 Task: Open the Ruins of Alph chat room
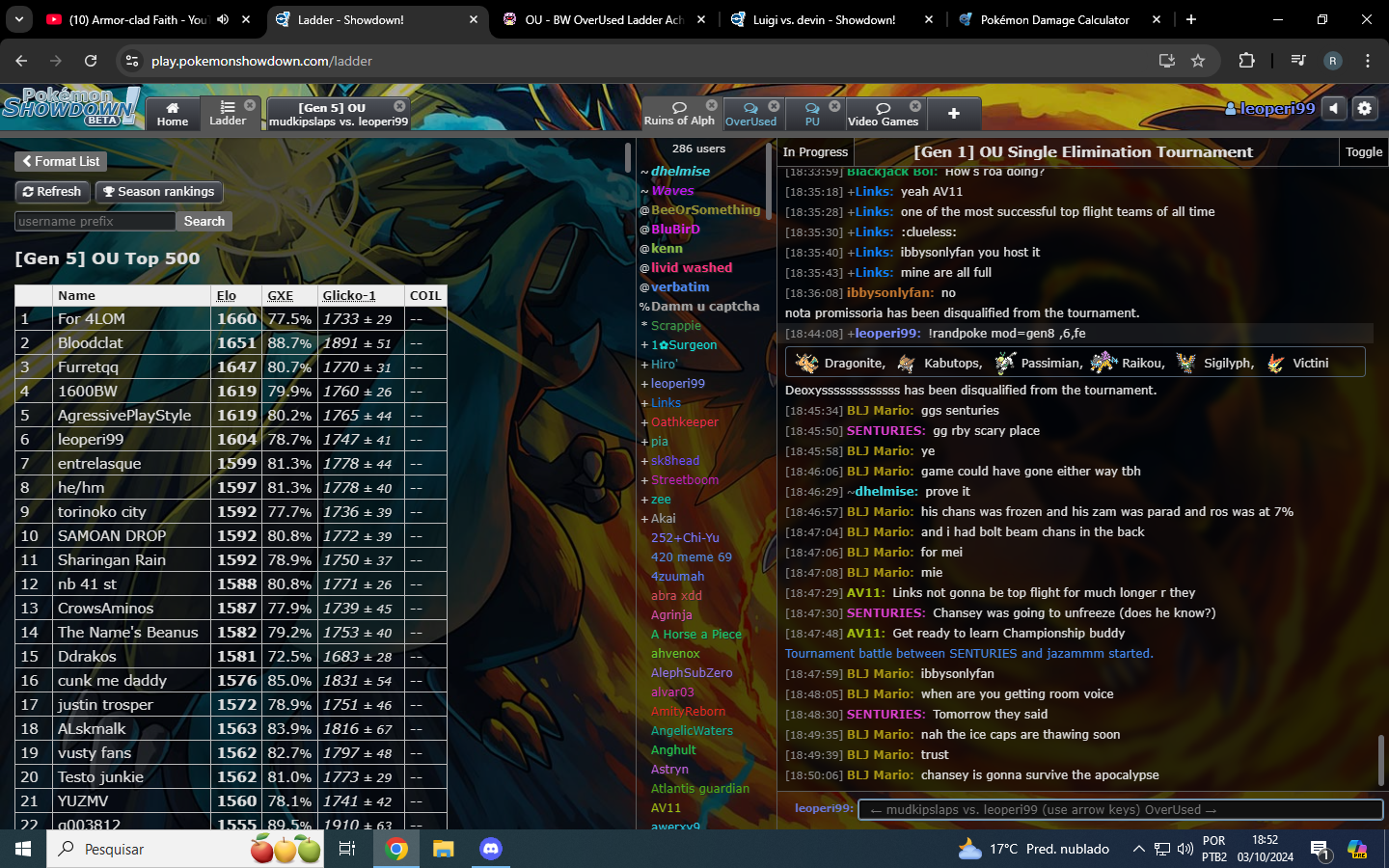679,113
